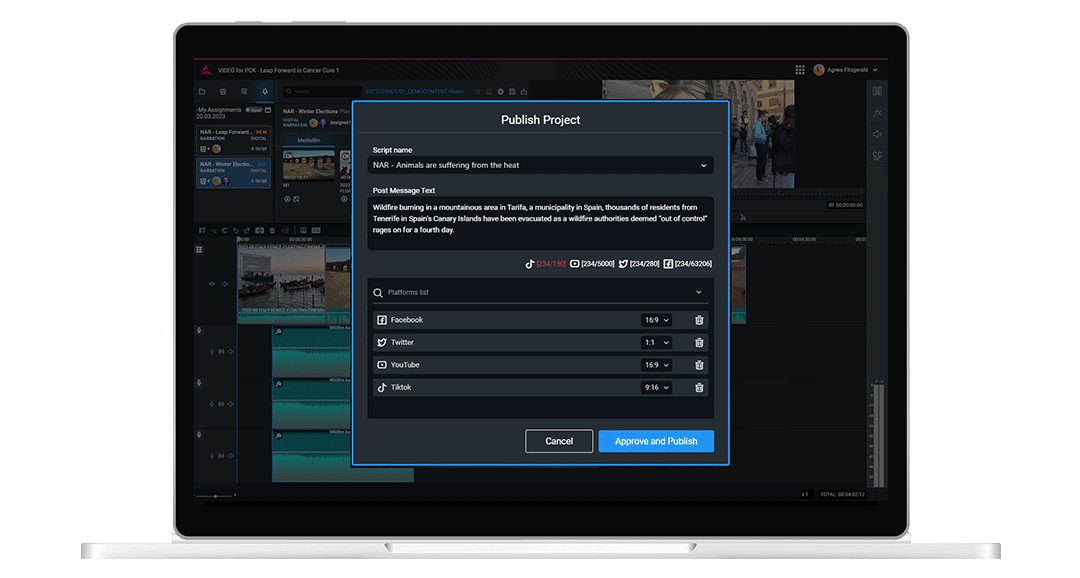
Task: Click the timeline zoom slider
Action: tap(215, 495)
